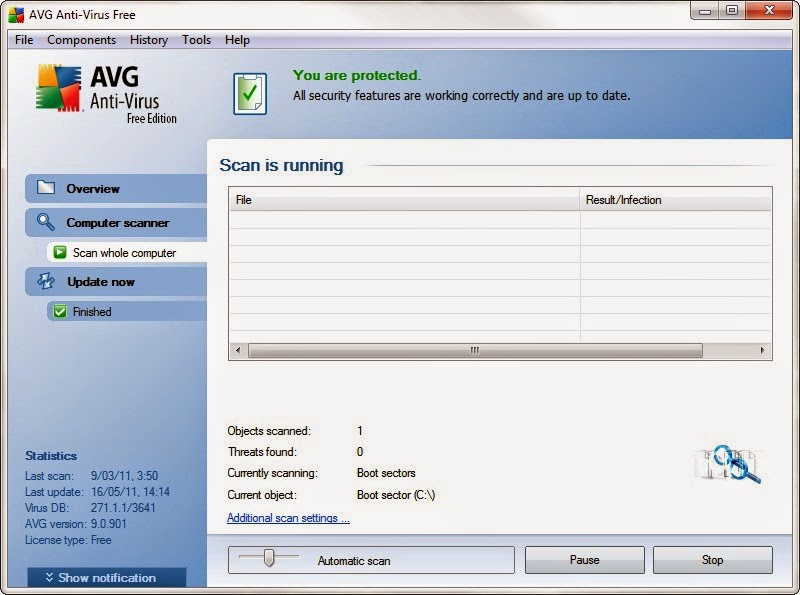Screen dimensions: 800x595
Task: Click the Show notification bar
Action: click(107, 578)
